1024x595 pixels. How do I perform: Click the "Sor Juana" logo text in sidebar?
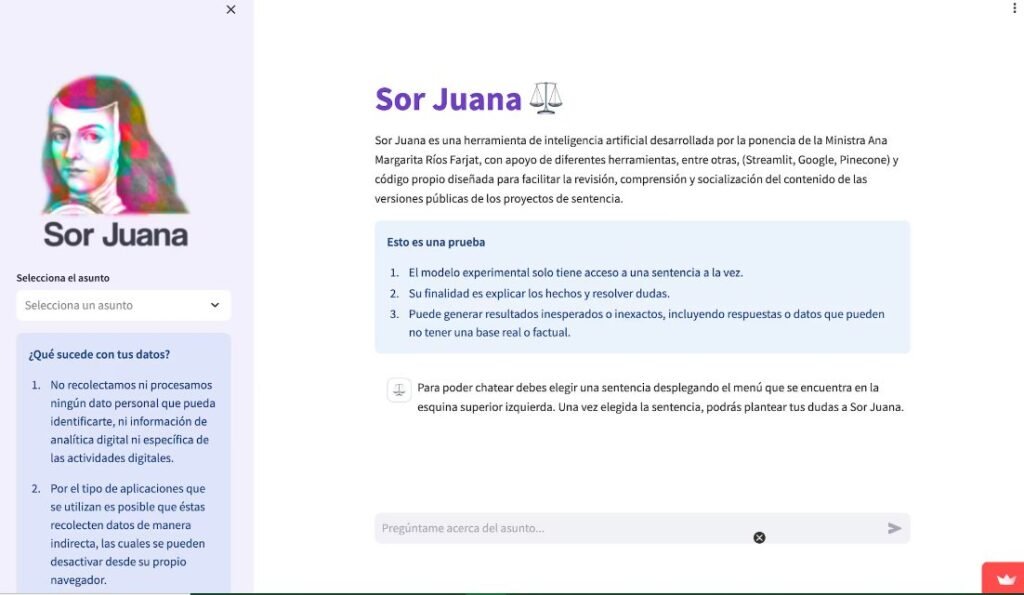(116, 235)
